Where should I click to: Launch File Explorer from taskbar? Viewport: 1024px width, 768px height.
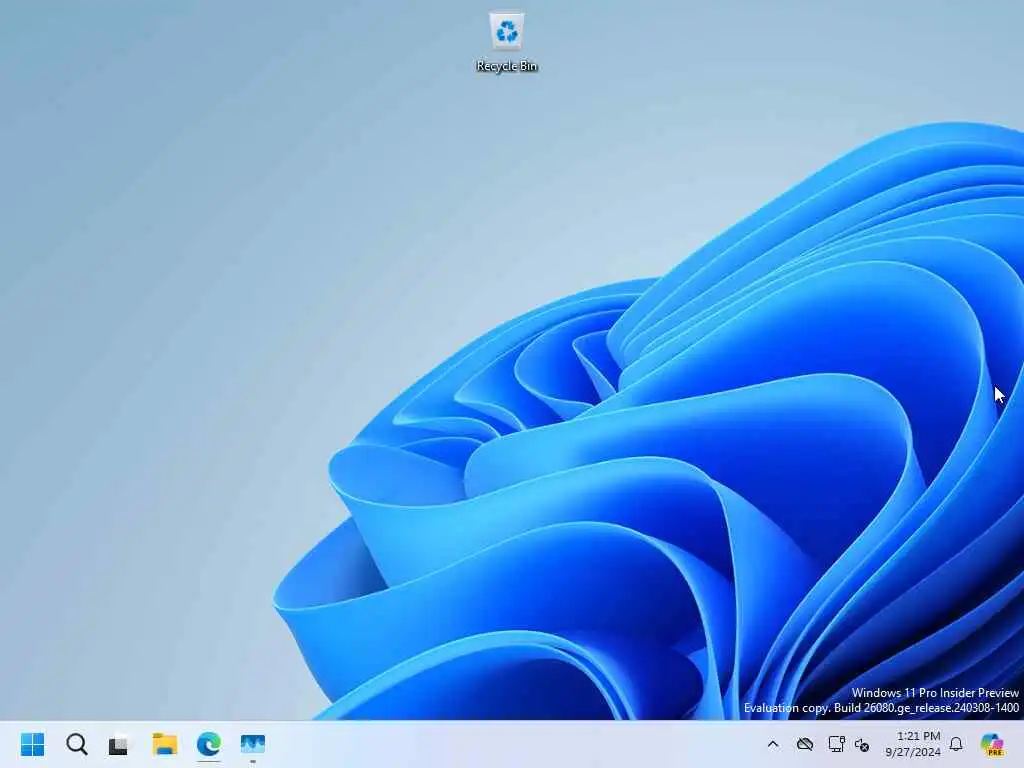click(x=165, y=744)
